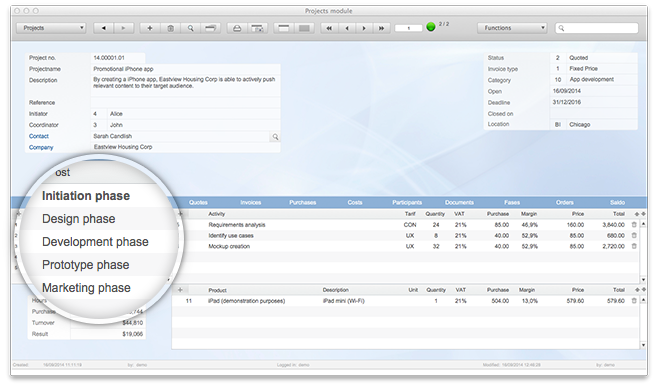
Task: Delete the Identify use cases row
Action: pos(634,235)
